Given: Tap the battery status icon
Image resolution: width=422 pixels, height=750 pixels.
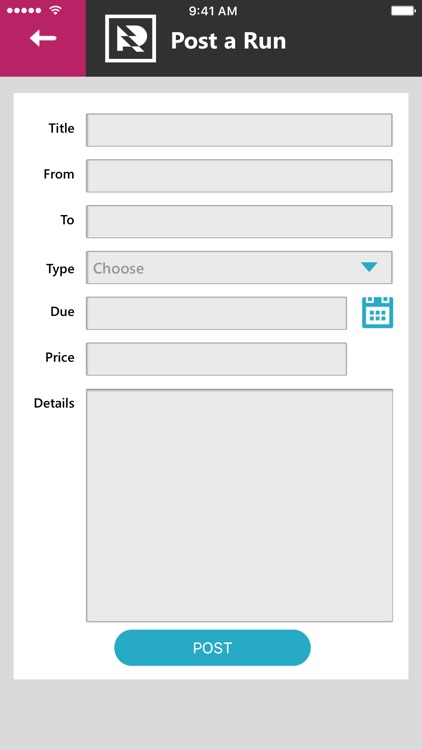Looking at the screenshot, I should pos(403,11).
